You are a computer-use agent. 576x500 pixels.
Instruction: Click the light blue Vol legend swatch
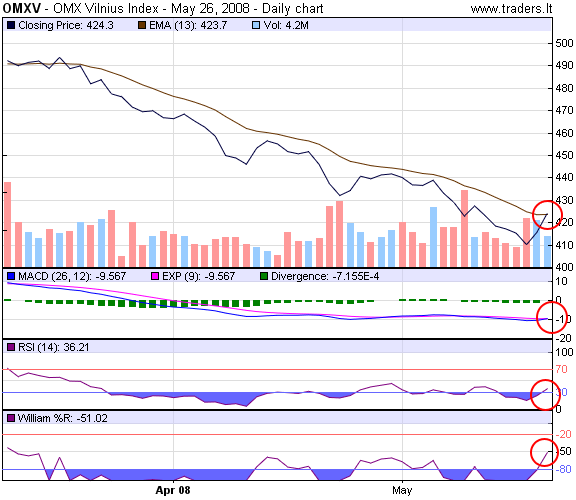click(x=256, y=25)
